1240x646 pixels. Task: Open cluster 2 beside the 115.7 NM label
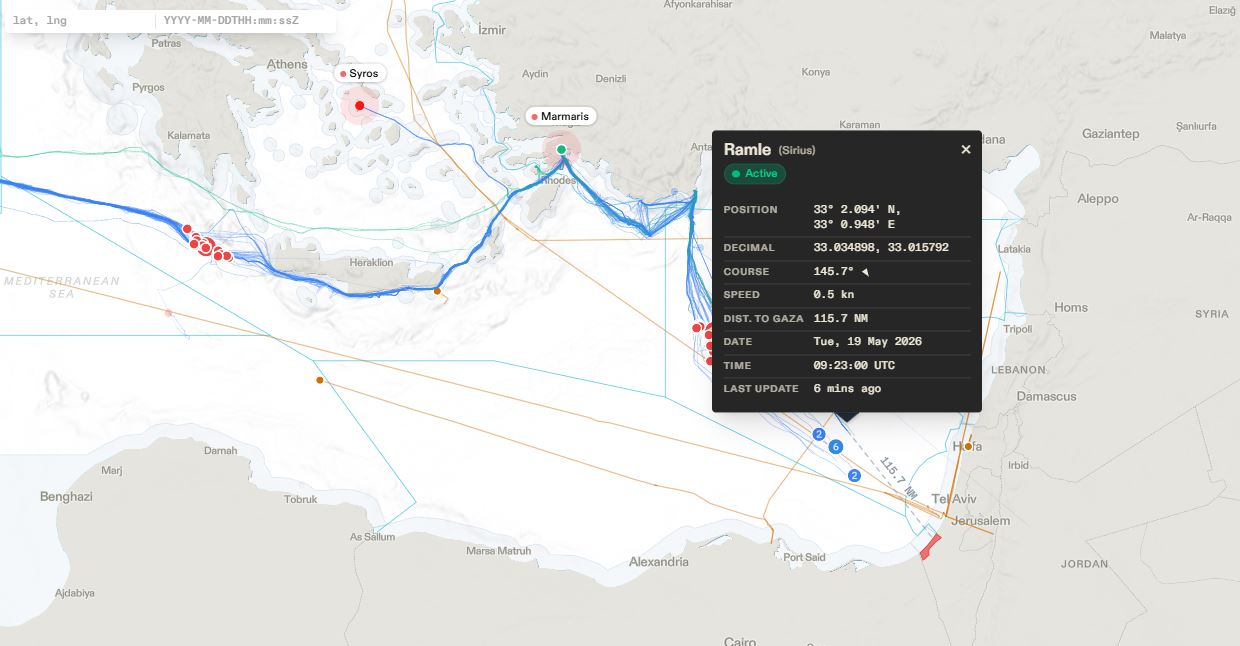pos(854,475)
